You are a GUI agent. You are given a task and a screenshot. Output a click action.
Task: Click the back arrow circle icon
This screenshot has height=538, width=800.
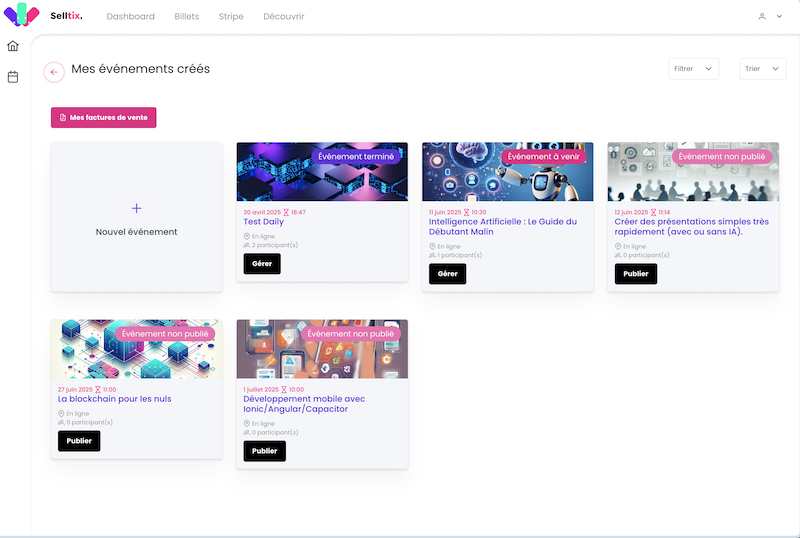pyautogui.click(x=54, y=71)
